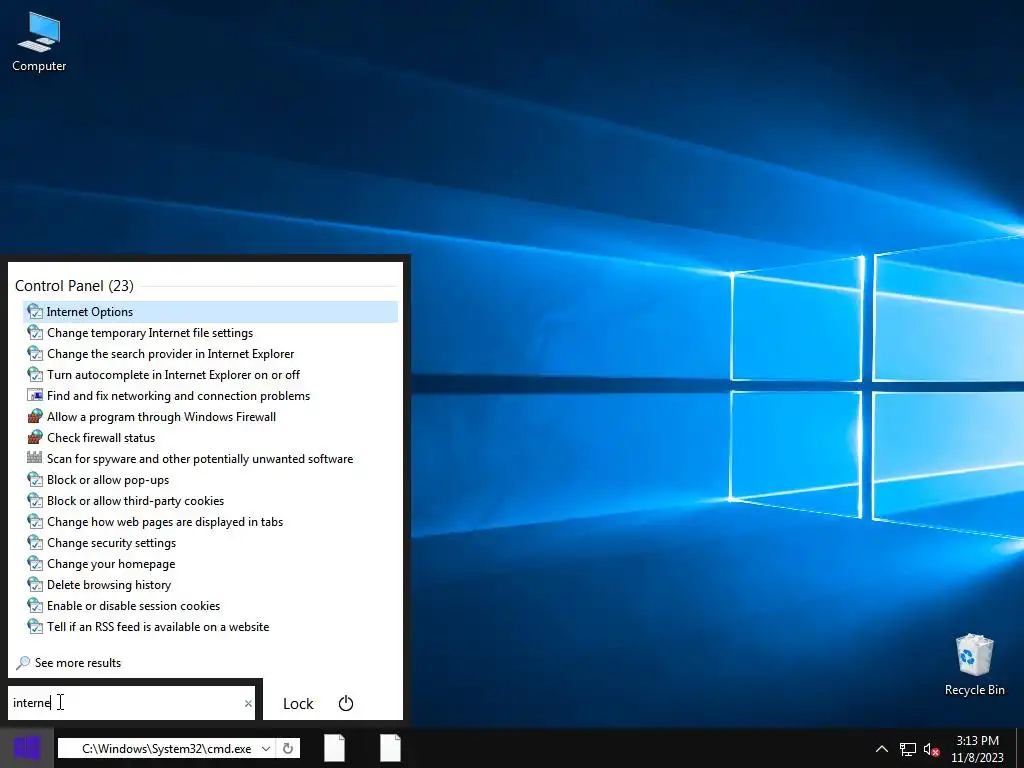Click the first blank document taskbar icon
The height and width of the screenshot is (768, 1024).
coord(334,748)
